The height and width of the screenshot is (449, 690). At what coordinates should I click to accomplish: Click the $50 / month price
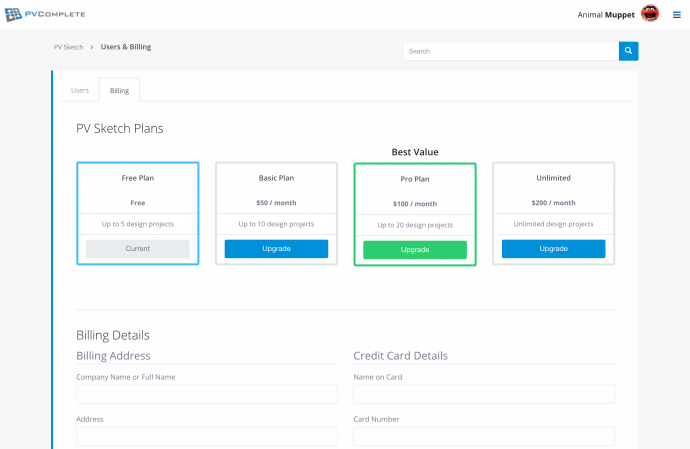(x=276, y=203)
